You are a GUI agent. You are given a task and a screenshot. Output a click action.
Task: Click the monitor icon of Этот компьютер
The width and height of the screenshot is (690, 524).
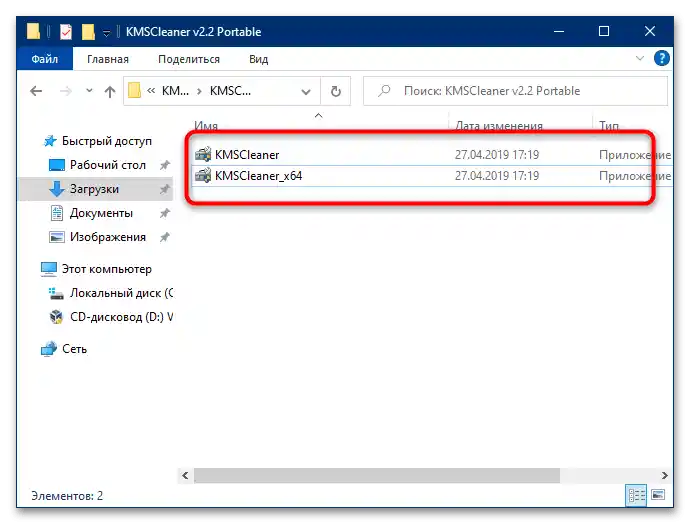pos(49,269)
